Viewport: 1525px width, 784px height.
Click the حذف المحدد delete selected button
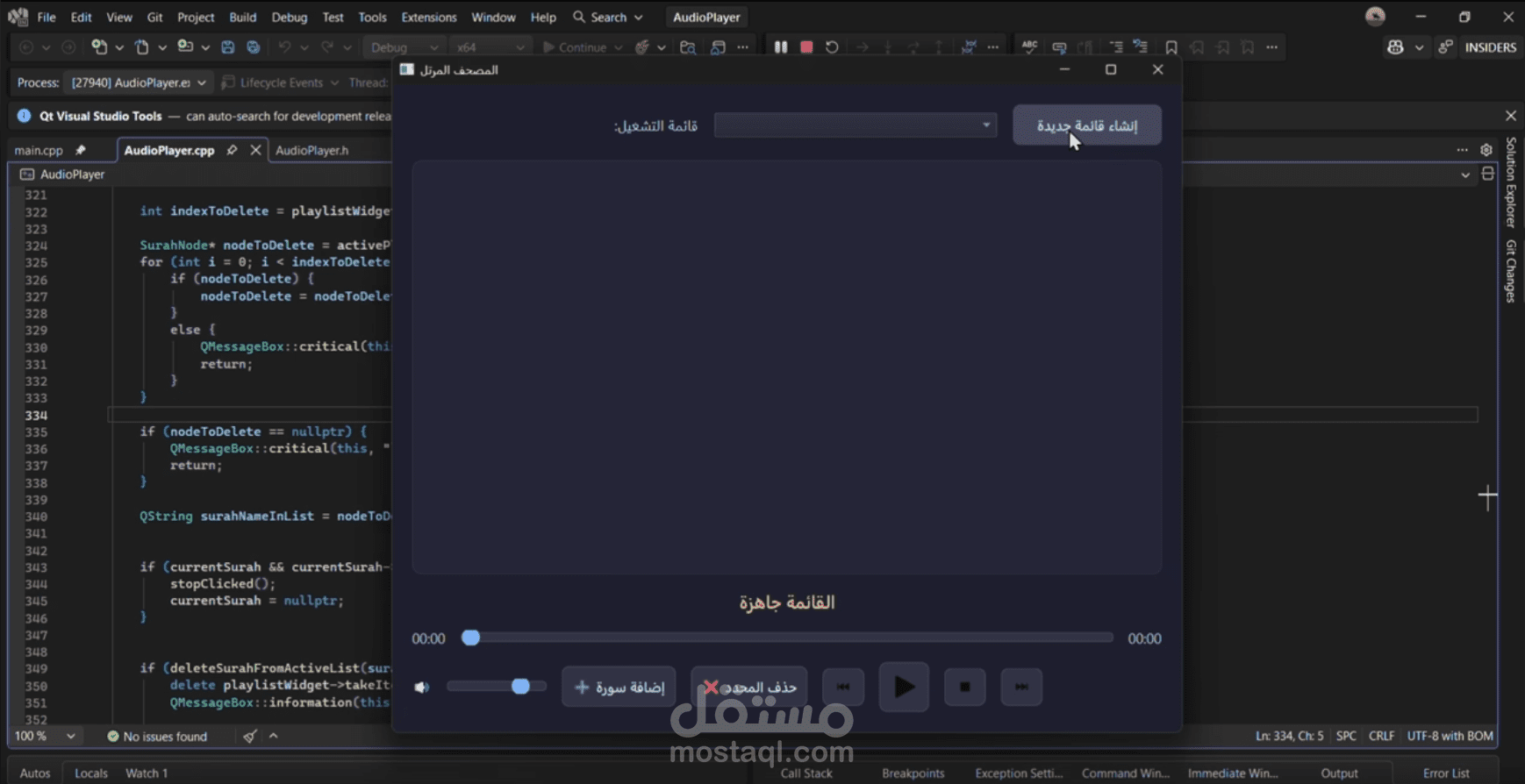pos(749,687)
